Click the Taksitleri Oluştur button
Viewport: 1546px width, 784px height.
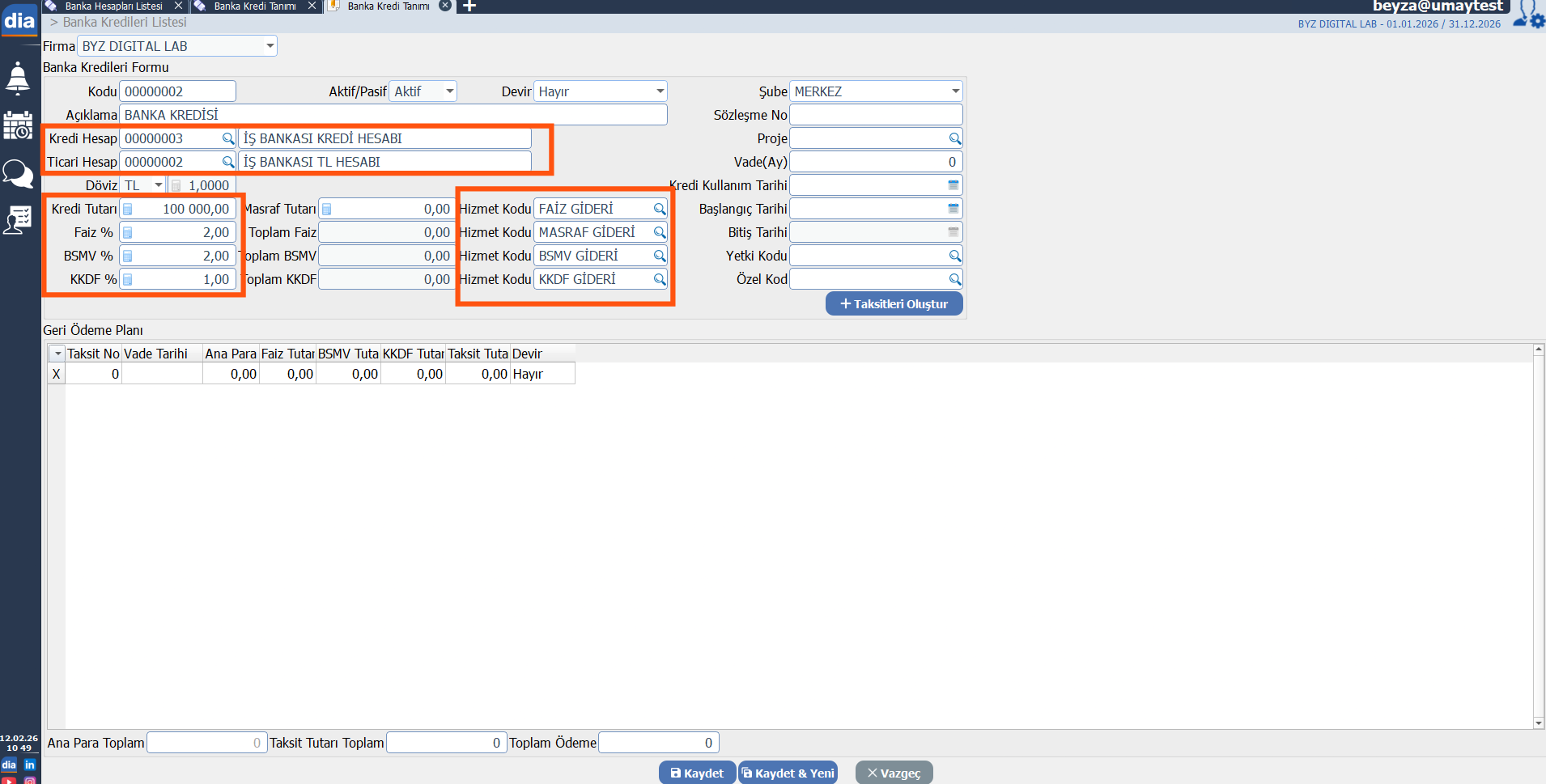coord(894,304)
